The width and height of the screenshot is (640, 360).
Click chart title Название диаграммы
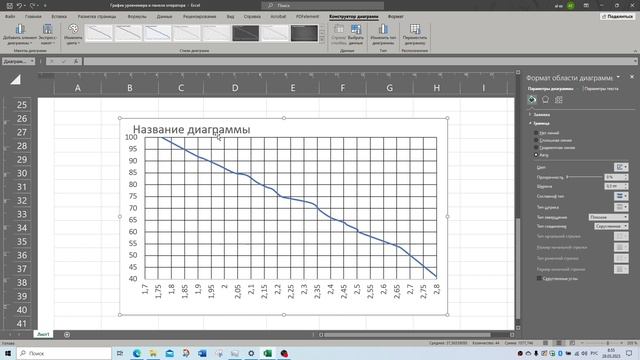click(191, 129)
